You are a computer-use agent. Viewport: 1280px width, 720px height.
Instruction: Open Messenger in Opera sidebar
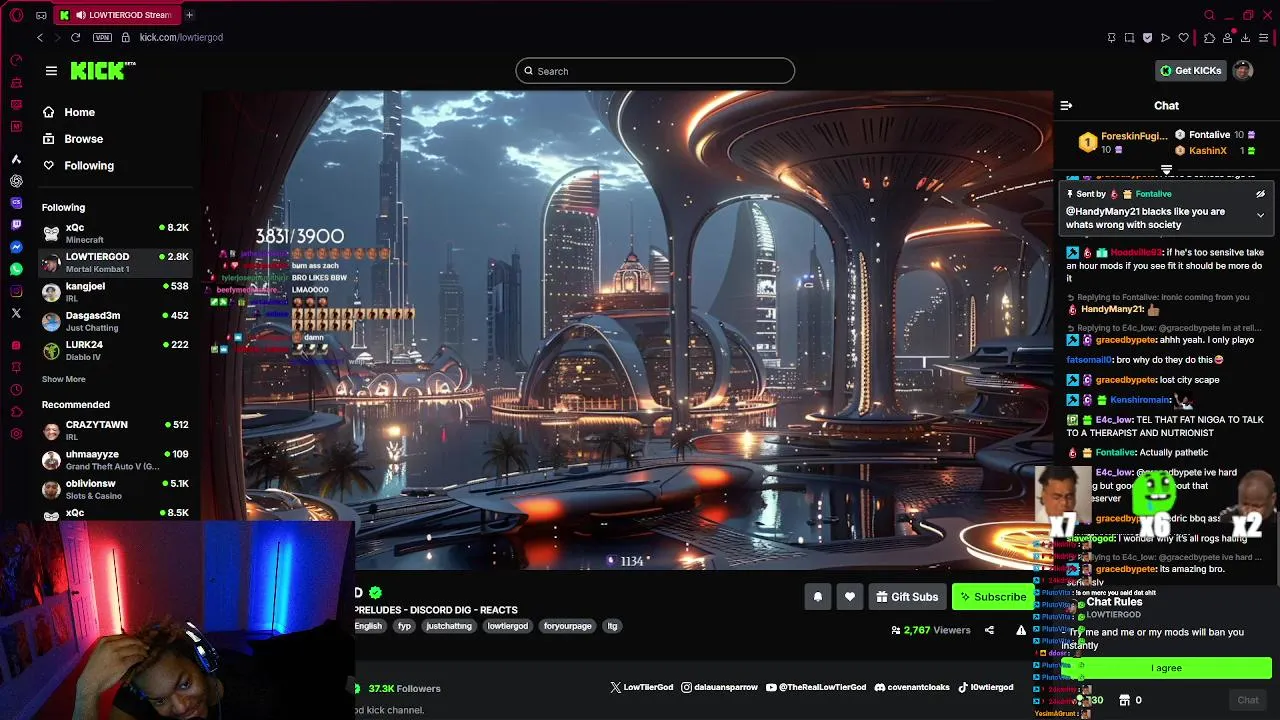tap(16, 247)
